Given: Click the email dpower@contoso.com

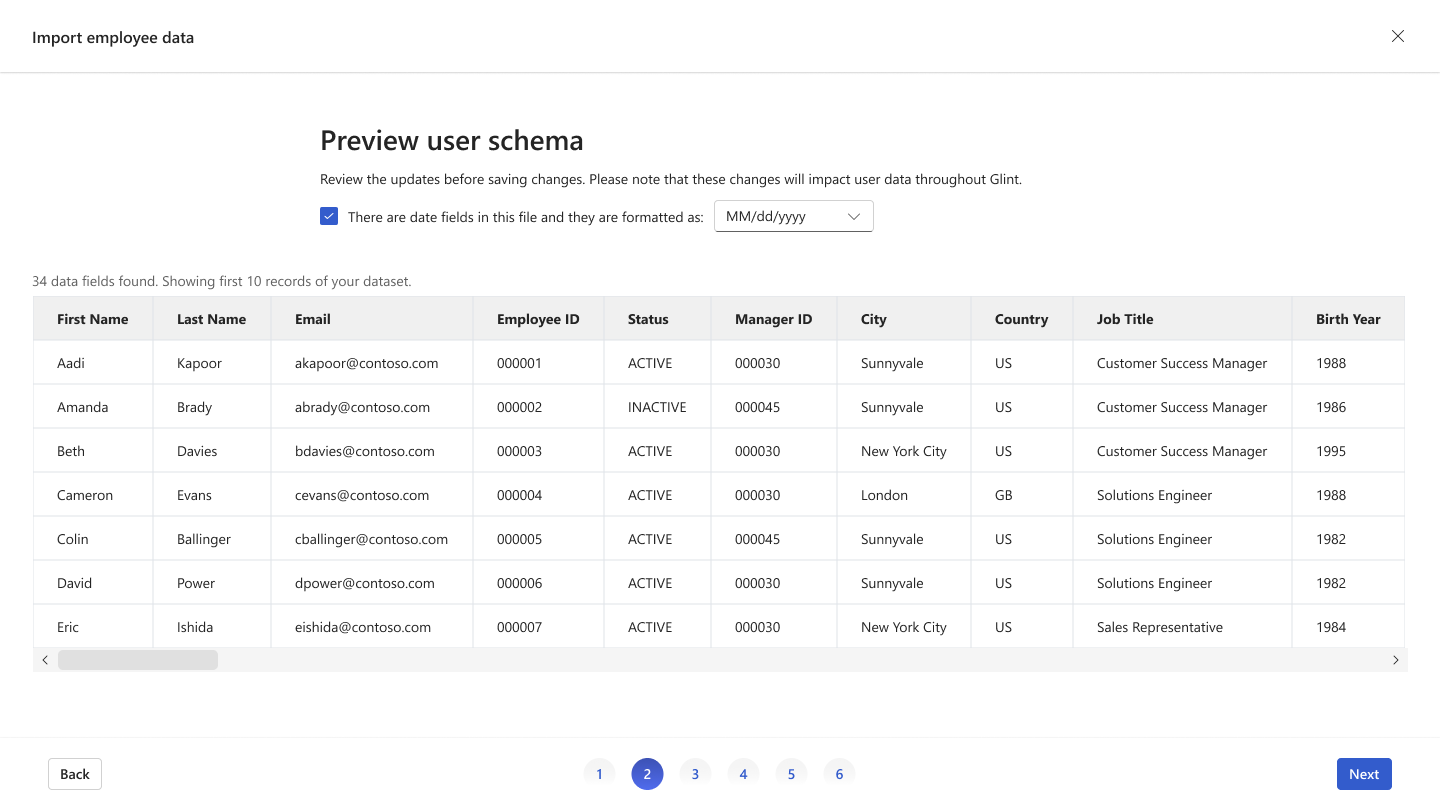Looking at the screenshot, I should (x=365, y=583).
